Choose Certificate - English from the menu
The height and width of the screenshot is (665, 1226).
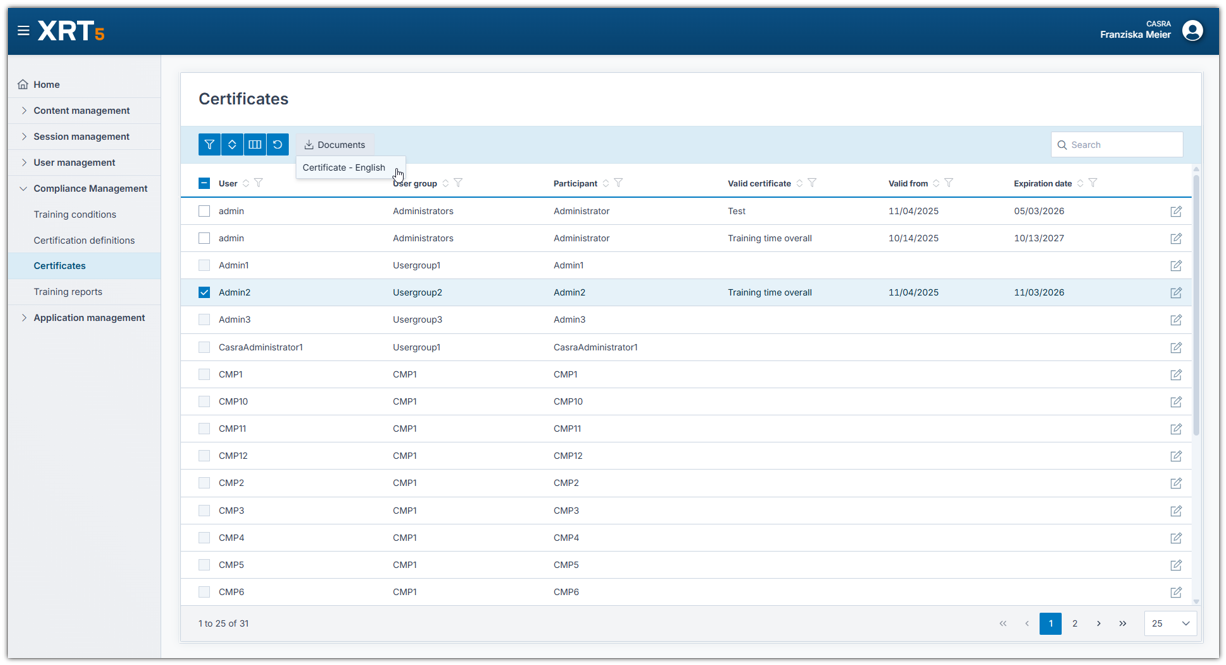(x=343, y=168)
